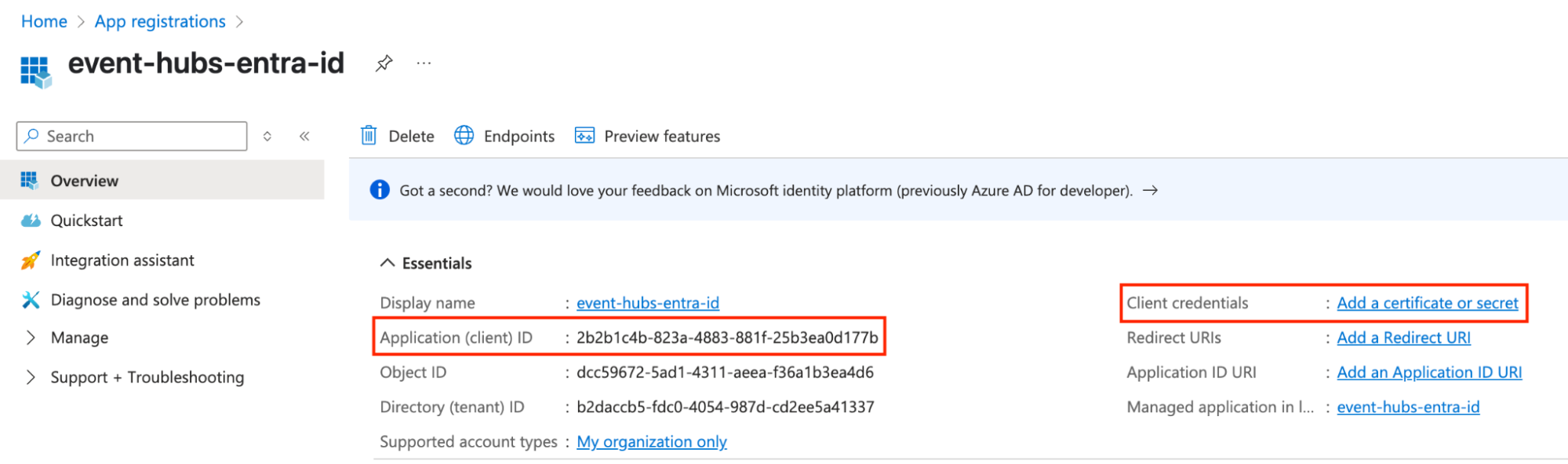This screenshot has height=464, width=1568.
Task: Focus the sidebar Search field
Action: pyautogui.click(x=132, y=136)
